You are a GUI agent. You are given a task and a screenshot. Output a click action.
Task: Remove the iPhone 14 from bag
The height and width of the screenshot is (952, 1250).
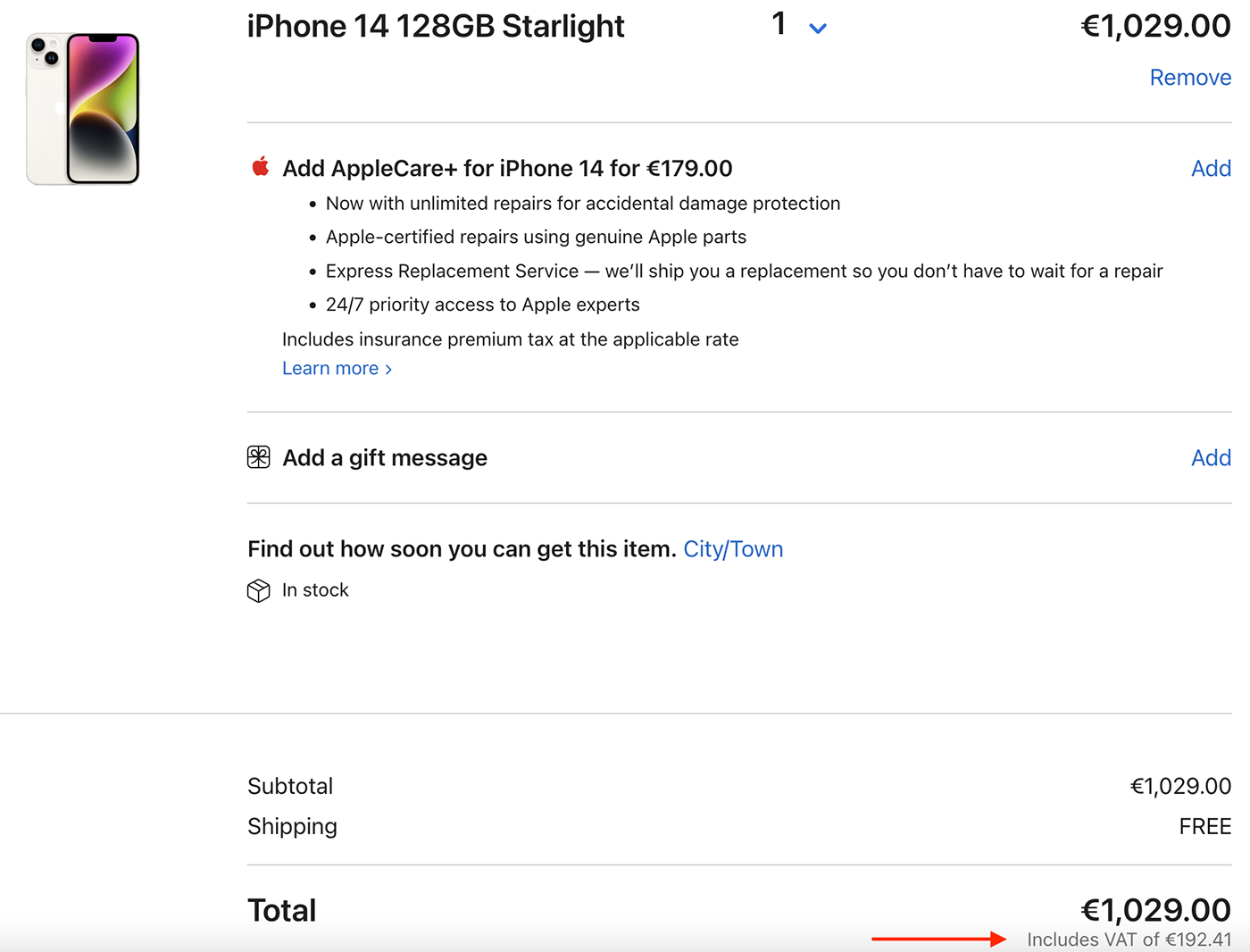pyautogui.click(x=1190, y=78)
